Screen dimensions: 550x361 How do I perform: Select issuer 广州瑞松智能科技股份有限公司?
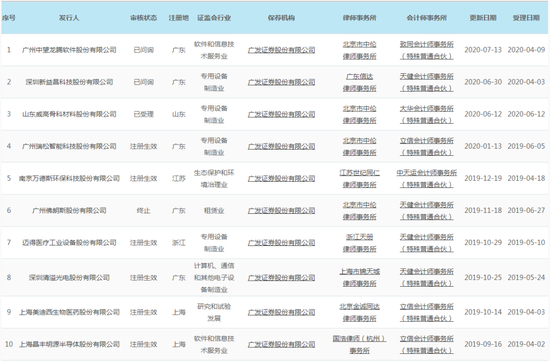coord(69,146)
